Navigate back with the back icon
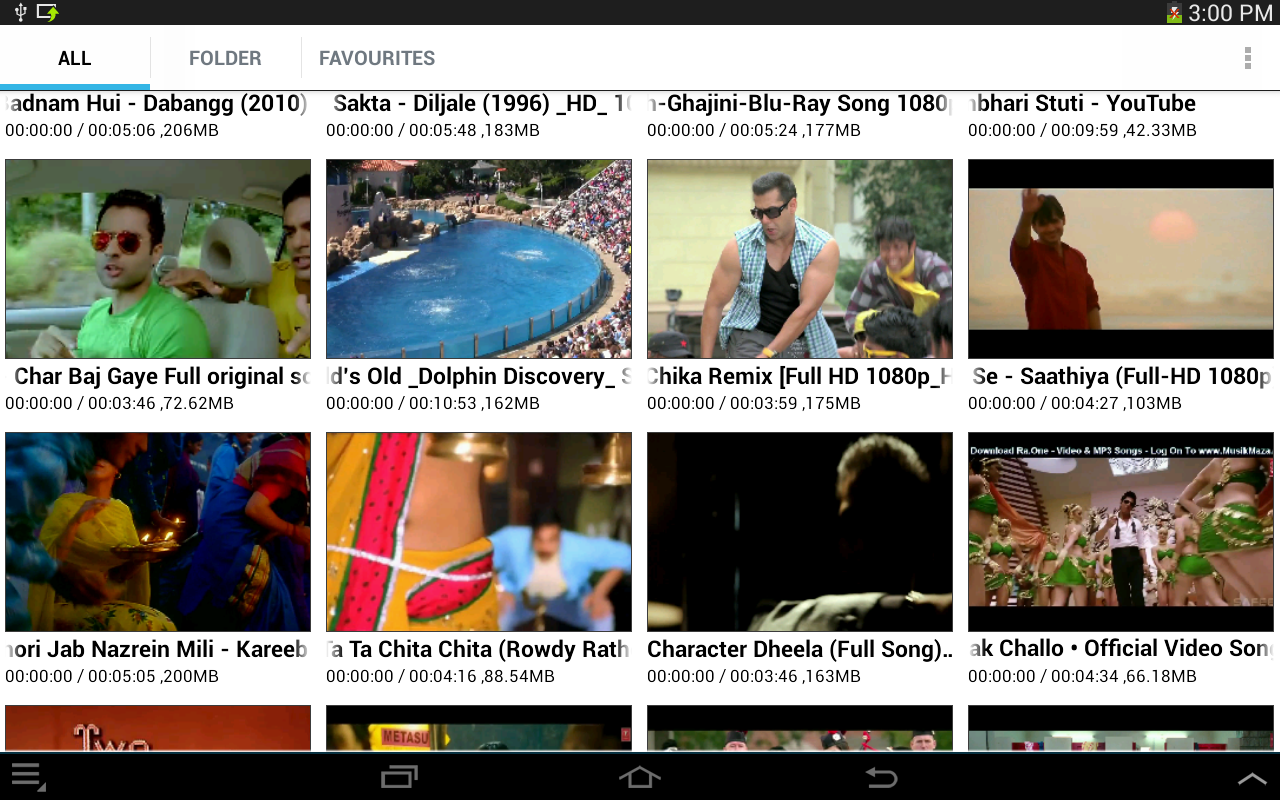 [879, 777]
